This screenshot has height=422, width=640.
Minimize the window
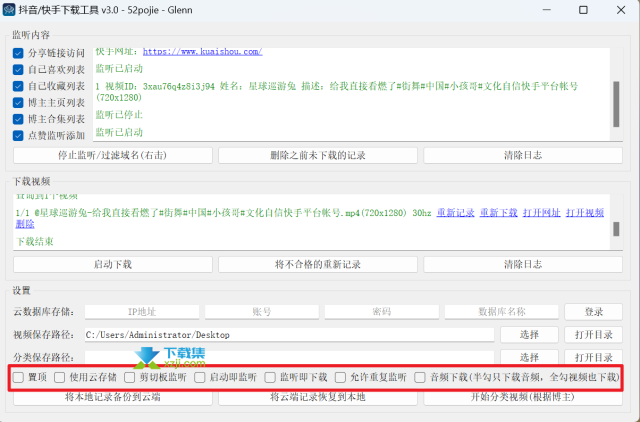547,10
